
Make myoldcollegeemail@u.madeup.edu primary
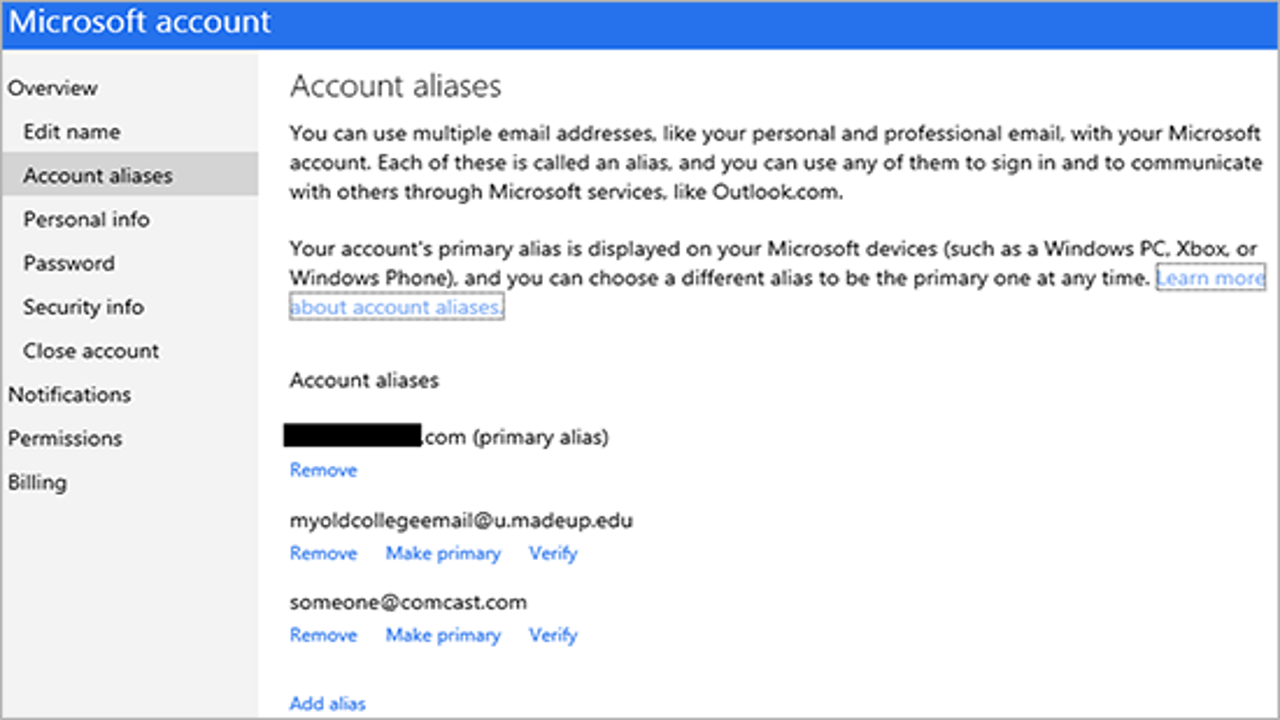click(x=443, y=553)
